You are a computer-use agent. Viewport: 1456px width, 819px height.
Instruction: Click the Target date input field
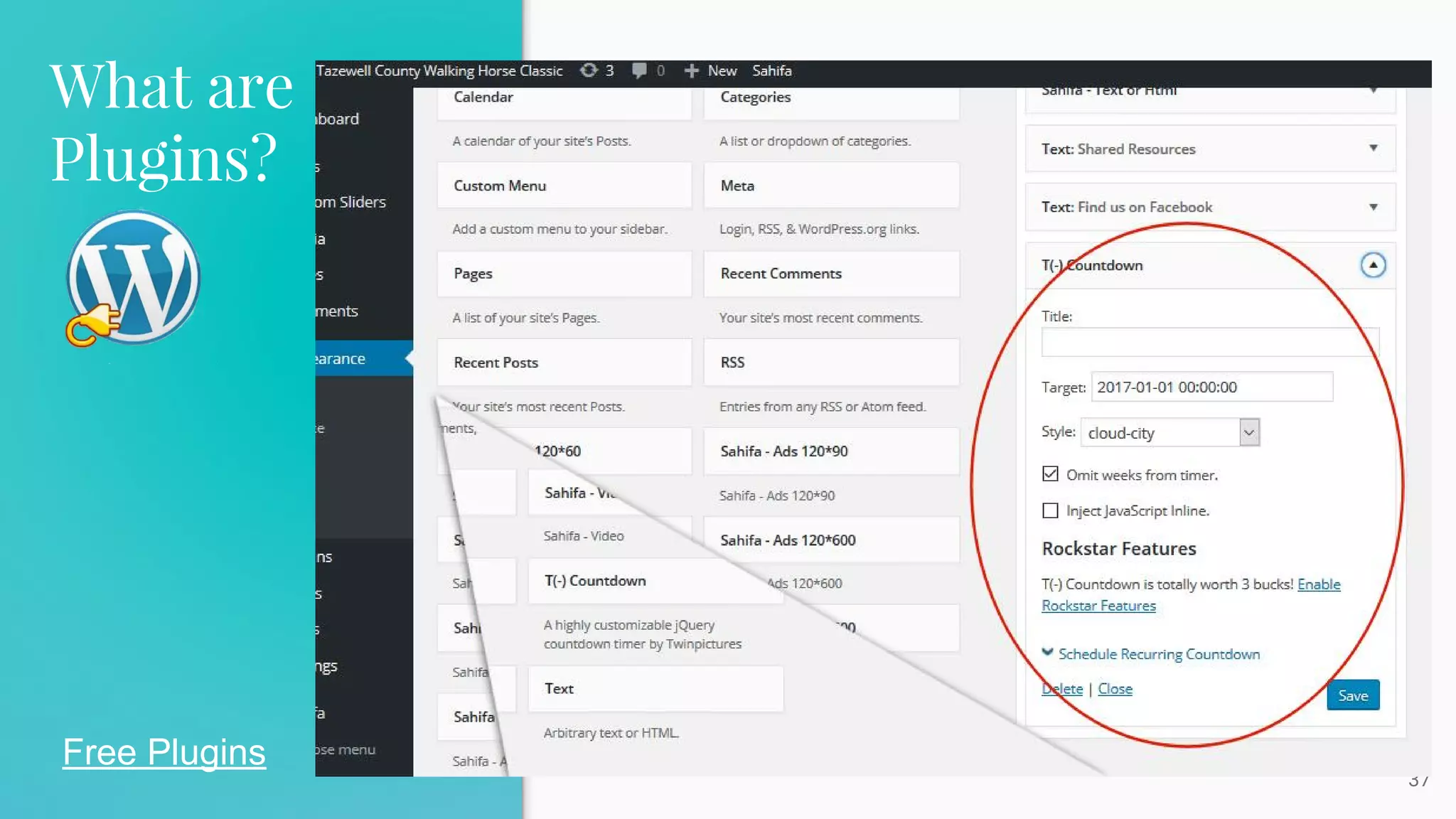point(1211,387)
